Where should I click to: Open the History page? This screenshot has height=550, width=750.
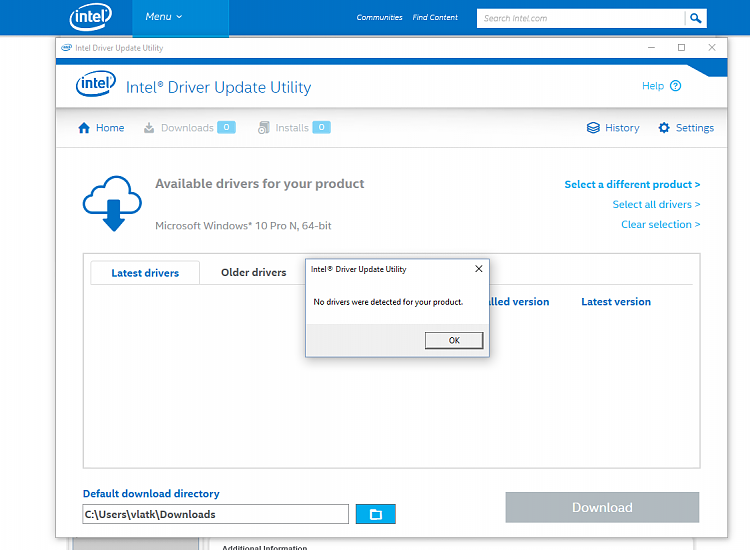coord(622,128)
